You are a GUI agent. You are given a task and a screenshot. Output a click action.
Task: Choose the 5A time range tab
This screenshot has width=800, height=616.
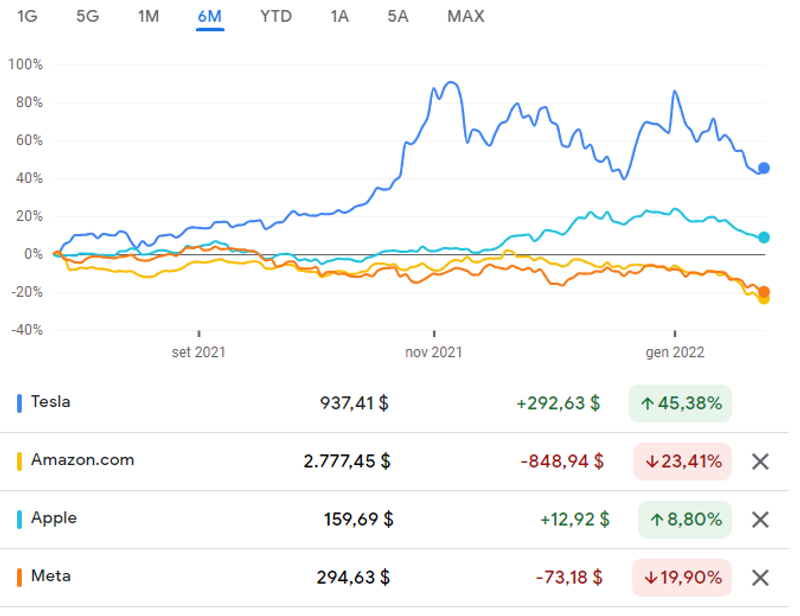click(x=398, y=16)
